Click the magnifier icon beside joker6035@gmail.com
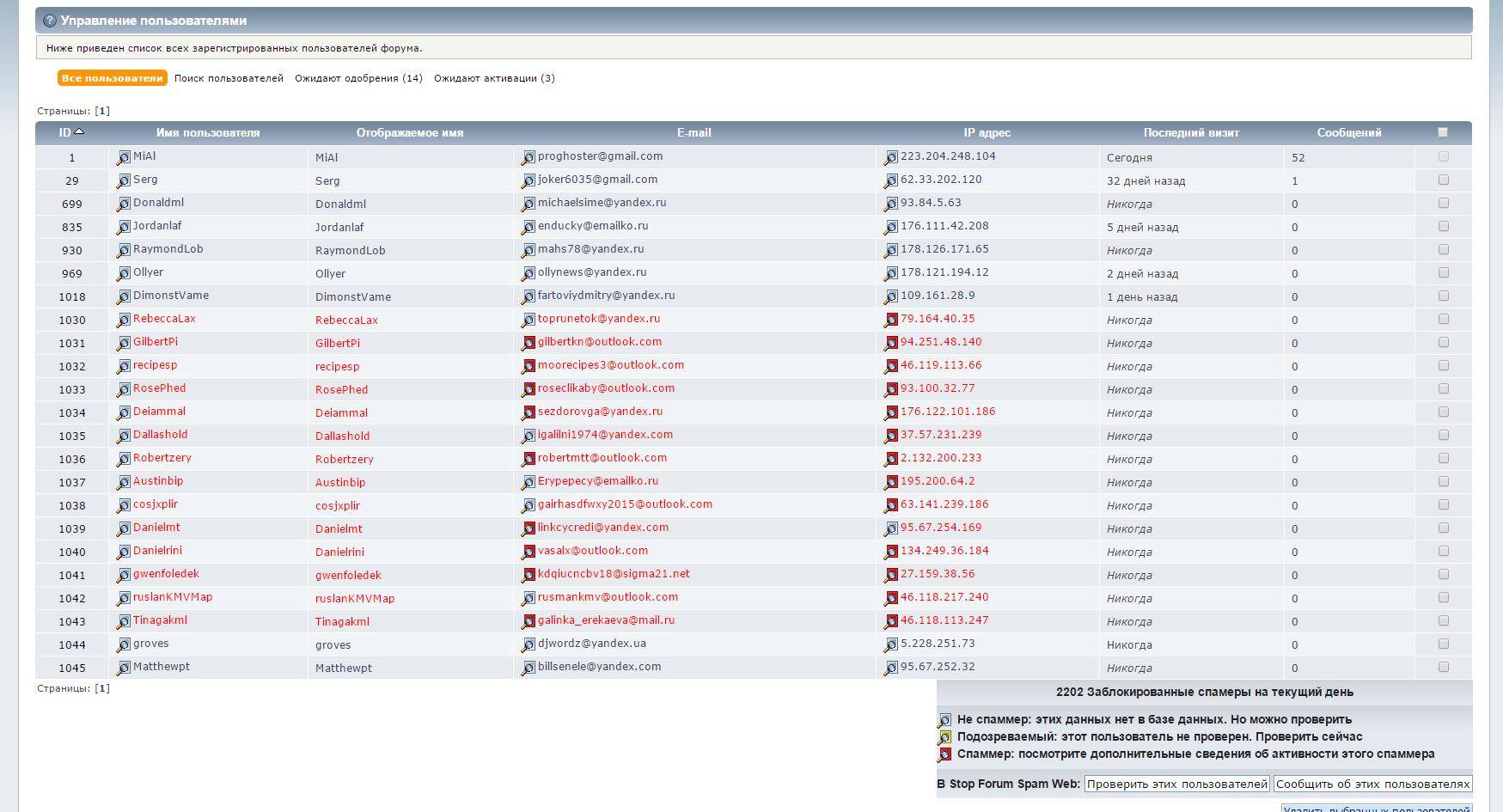The image size is (1503, 812). (528, 180)
